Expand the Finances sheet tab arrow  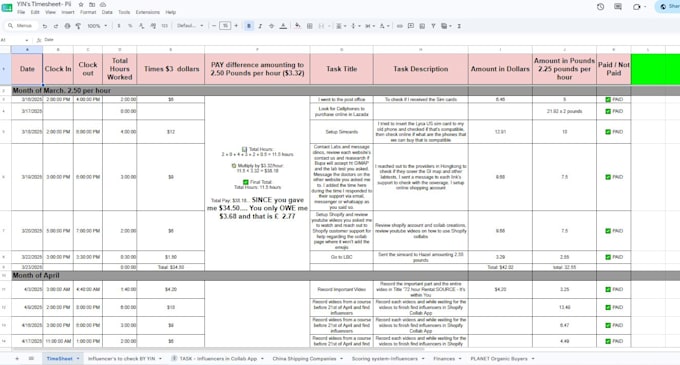tap(460, 358)
